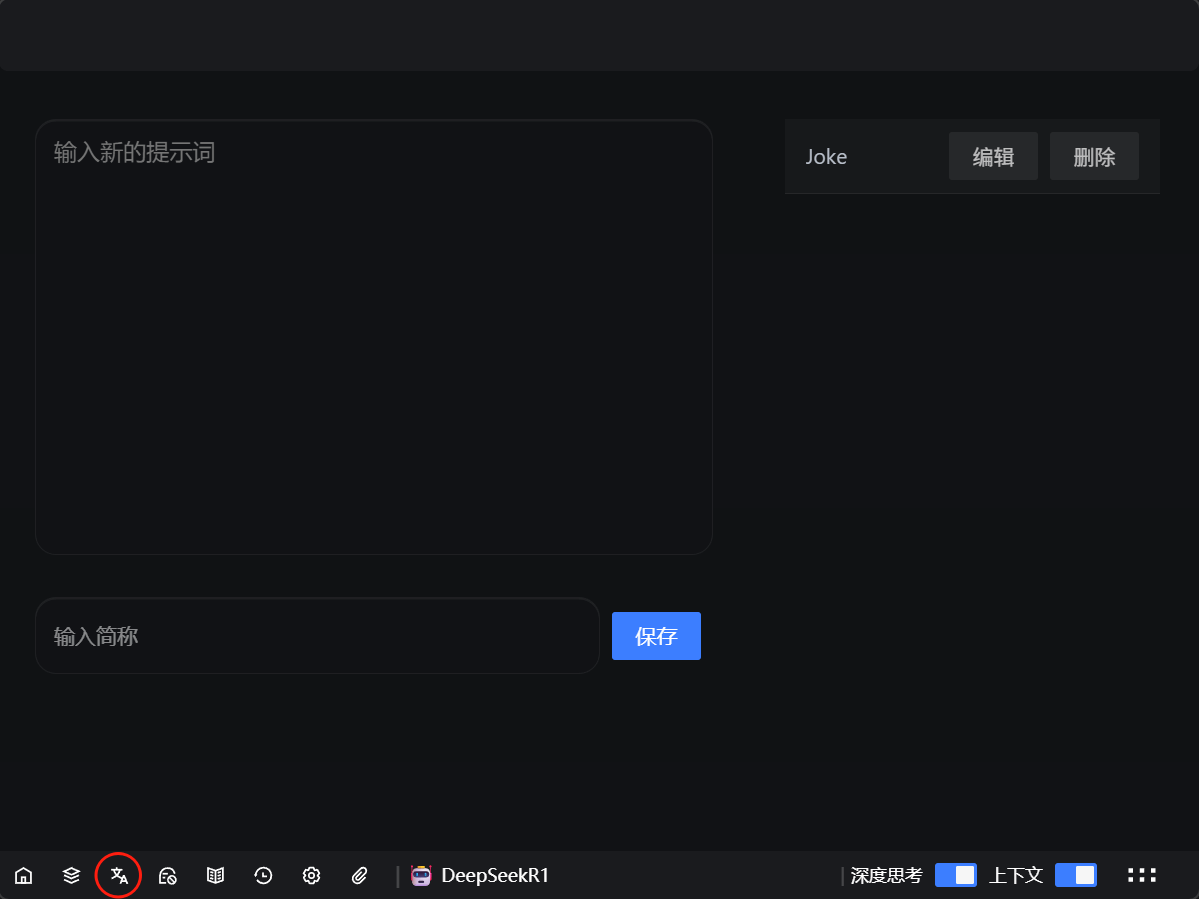1199x899 pixels.
Task: Click the six-dot grid icon
Action: (1141, 876)
